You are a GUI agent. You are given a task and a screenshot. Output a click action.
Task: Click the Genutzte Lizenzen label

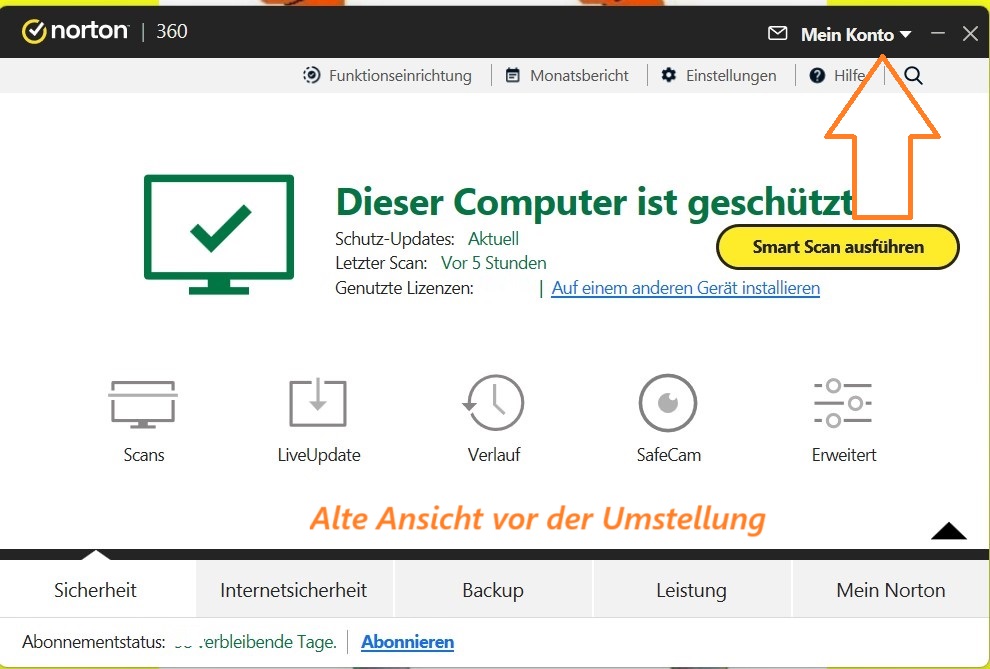404,288
